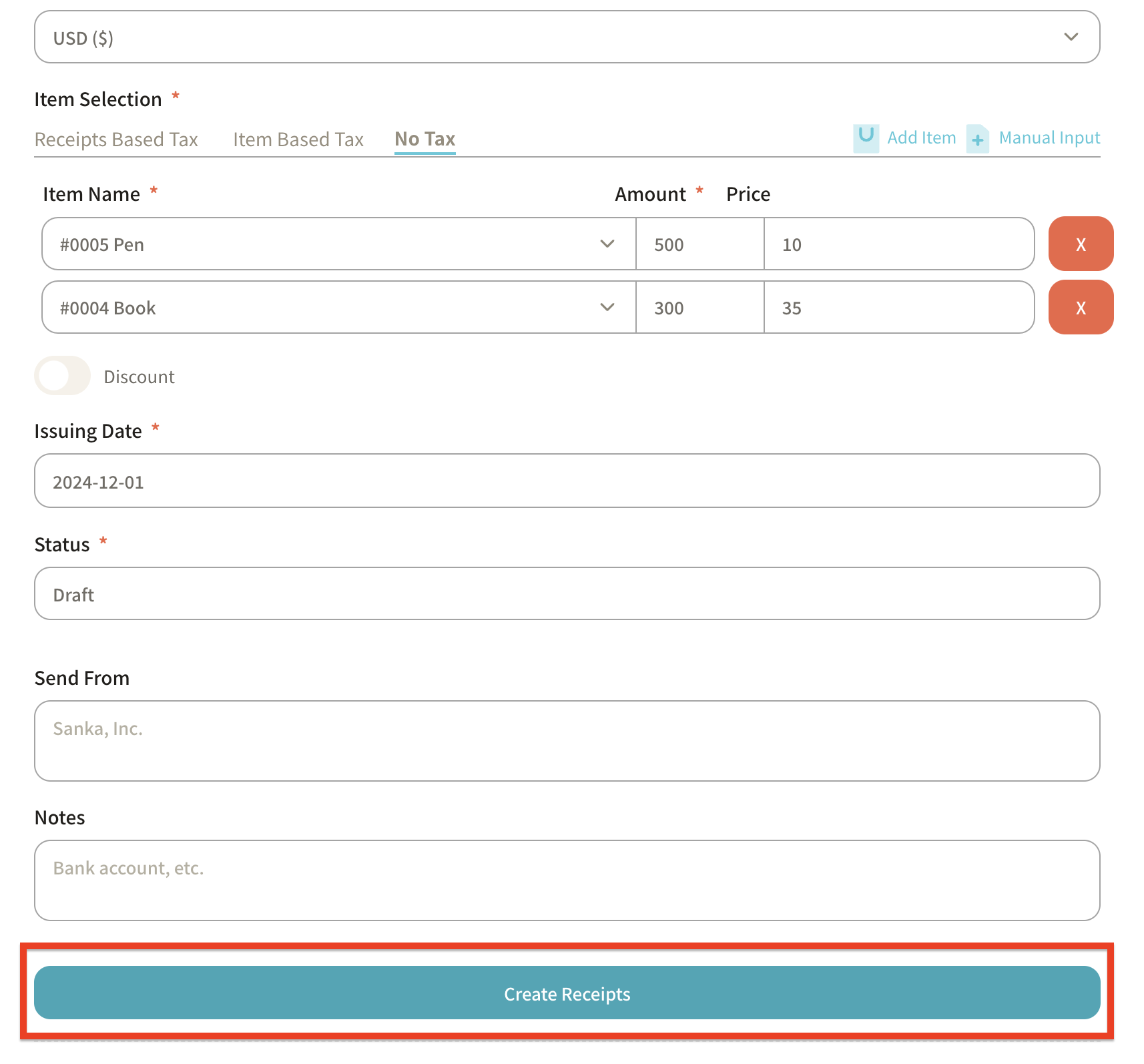
Task: Open the USD ($) currency dropdown
Action: tap(567, 37)
